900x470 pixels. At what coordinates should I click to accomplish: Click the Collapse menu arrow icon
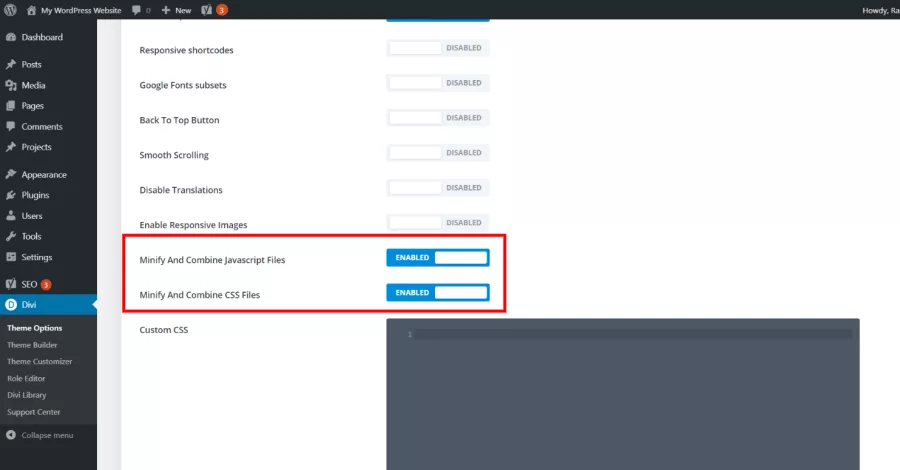[11, 435]
